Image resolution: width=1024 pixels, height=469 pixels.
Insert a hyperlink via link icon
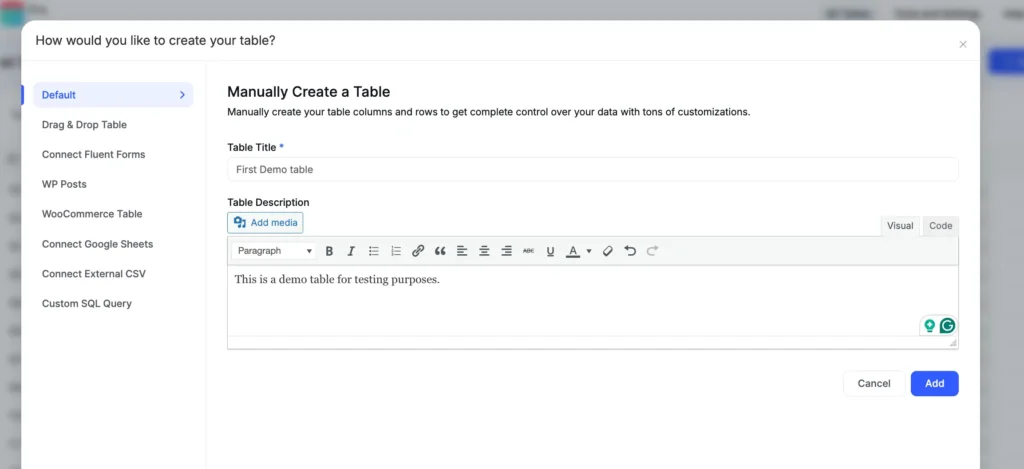pos(418,251)
